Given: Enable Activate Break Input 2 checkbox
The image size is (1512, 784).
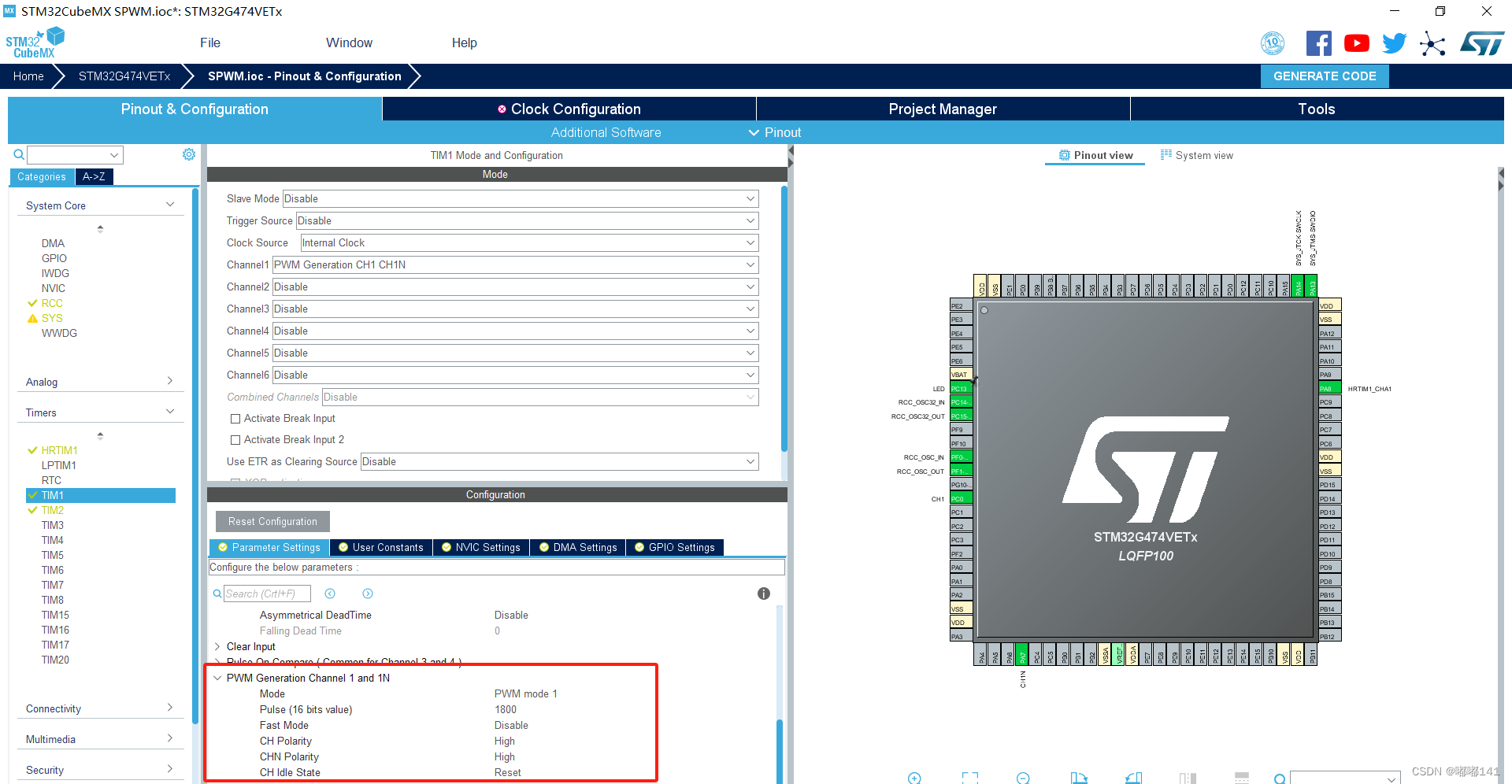Looking at the screenshot, I should pyautogui.click(x=235, y=439).
